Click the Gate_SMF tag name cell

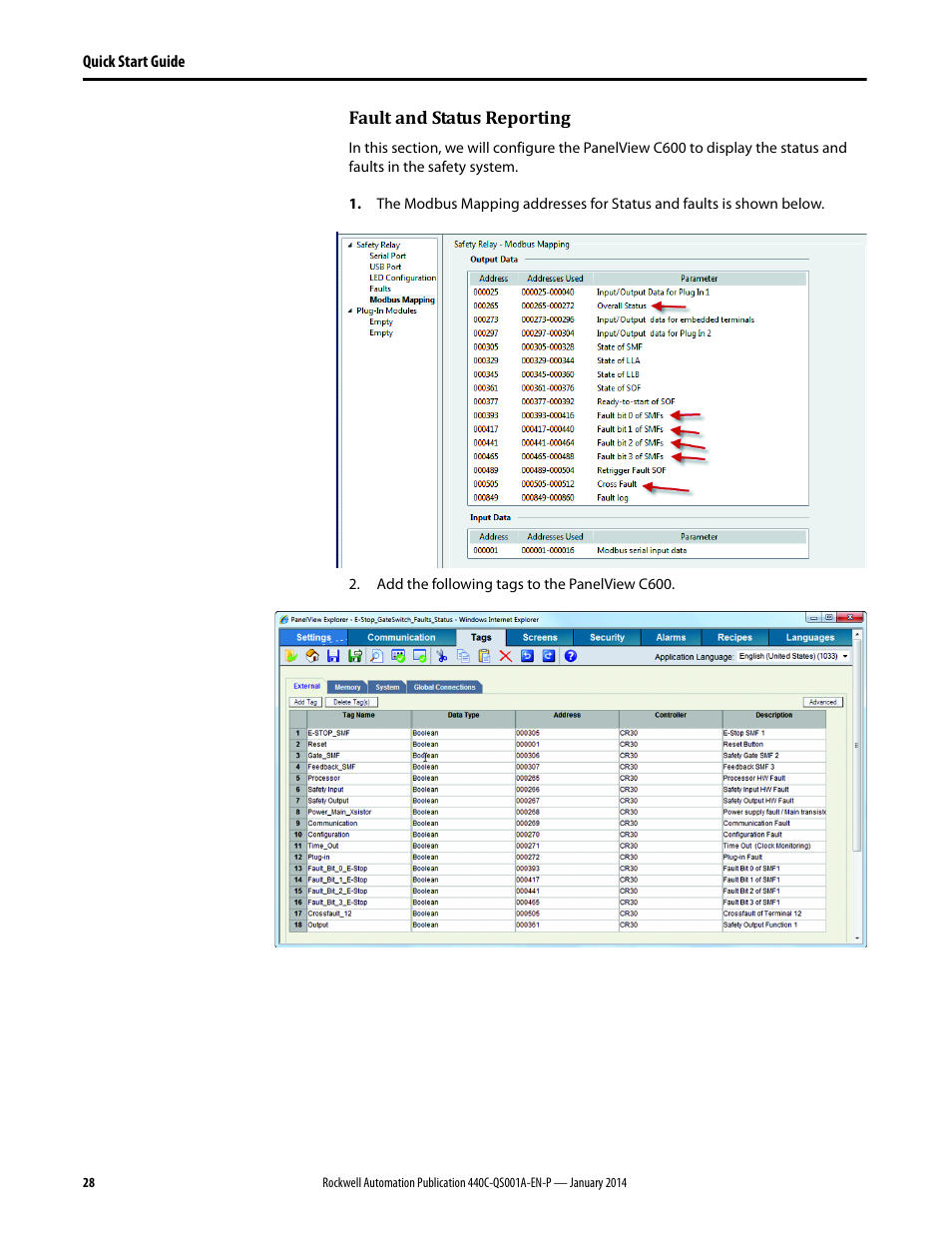pos(359,756)
